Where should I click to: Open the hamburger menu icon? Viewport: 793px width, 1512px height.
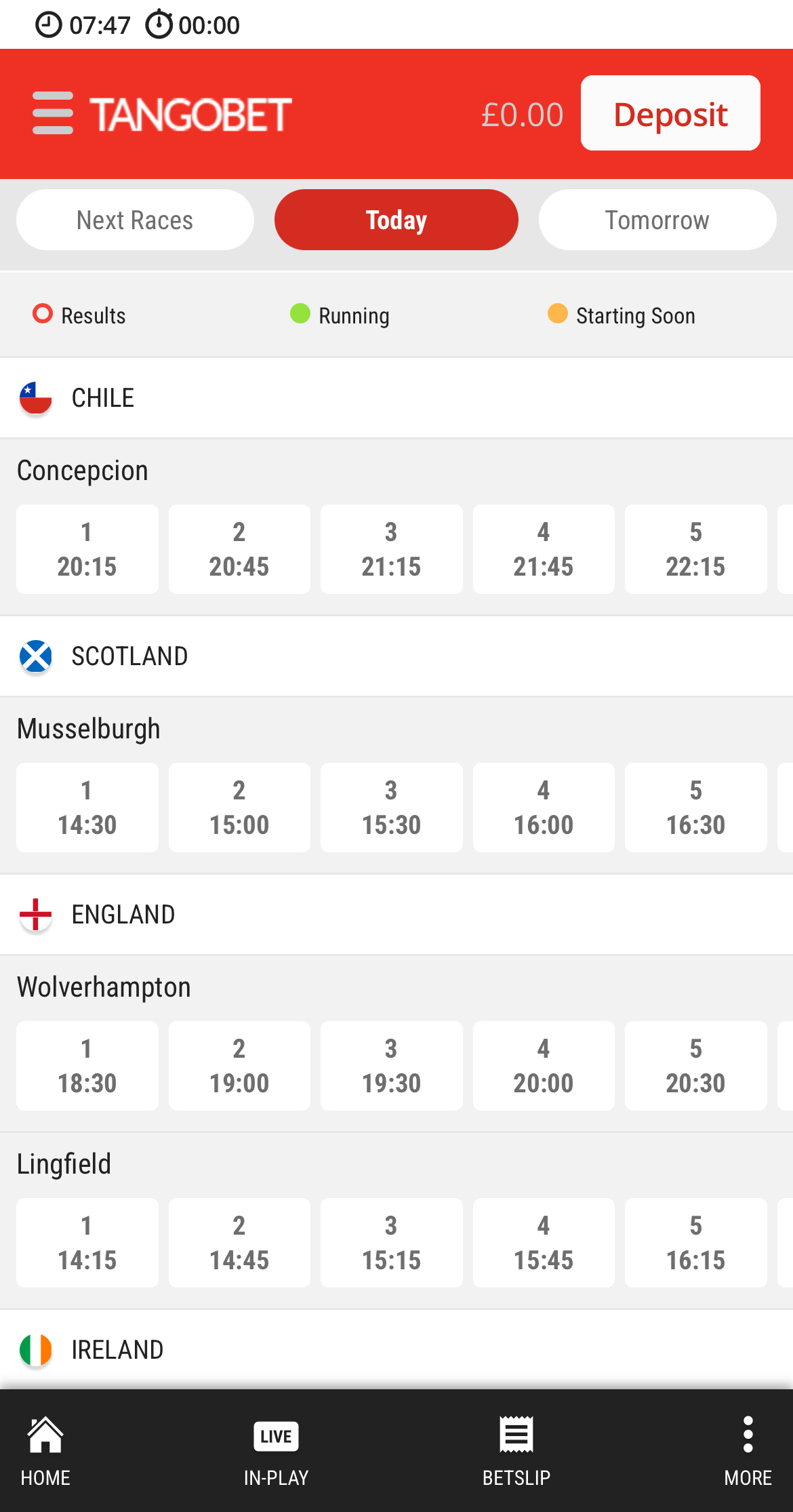(53, 113)
